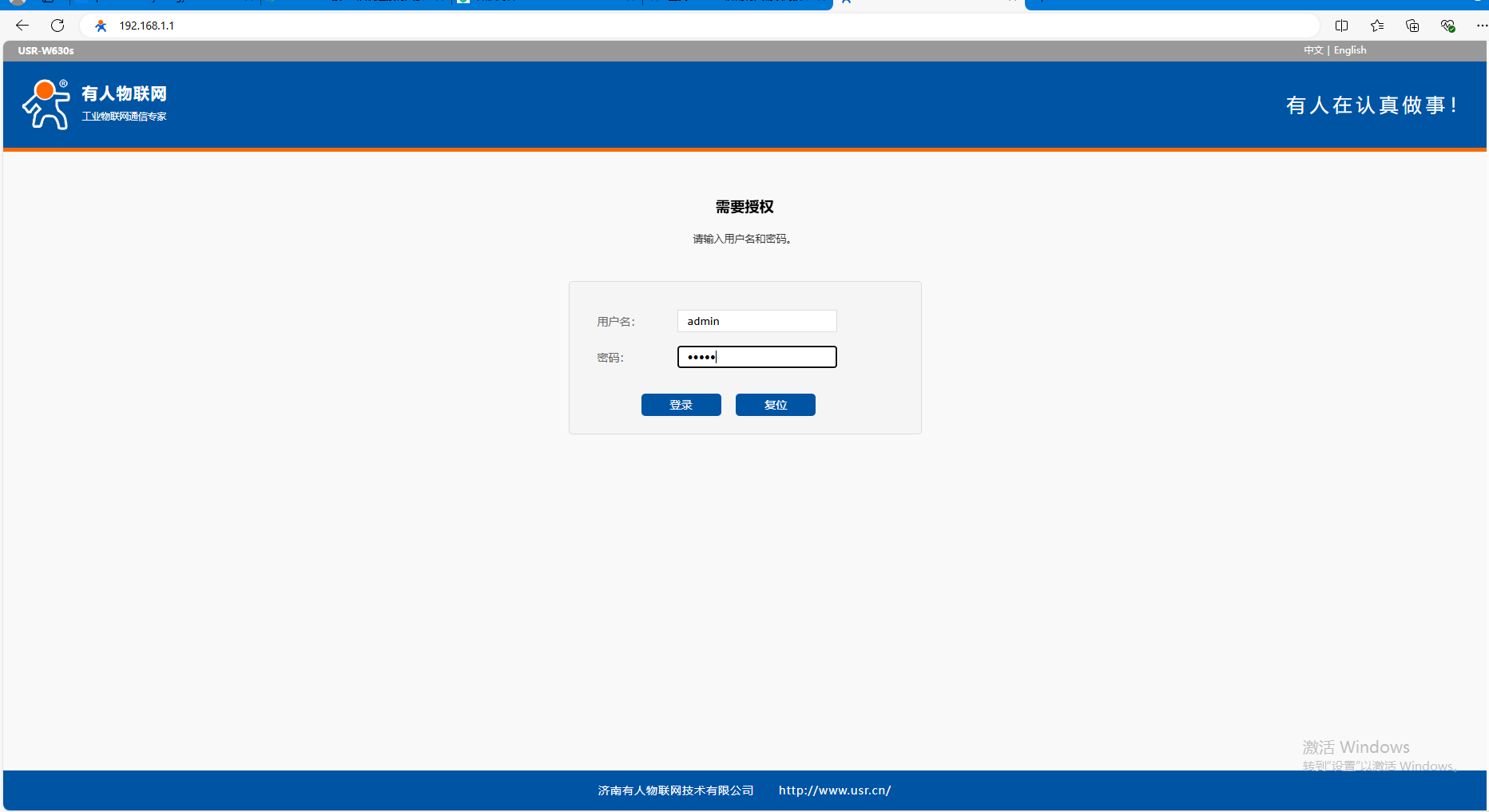Click the 济南有人物联网技术有限公司 footer text
The image size is (1489, 812).
pos(676,790)
